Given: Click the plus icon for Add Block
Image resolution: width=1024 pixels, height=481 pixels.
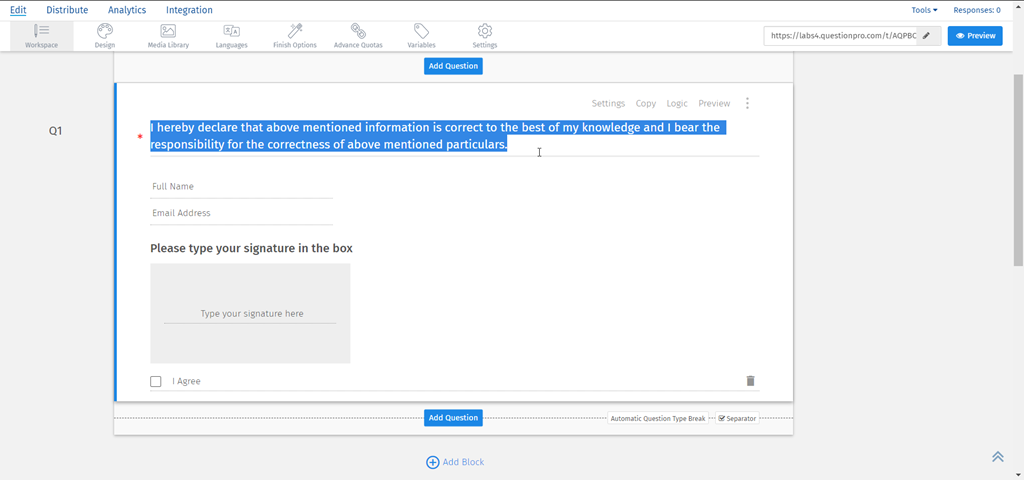Looking at the screenshot, I should (x=432, y=462).
